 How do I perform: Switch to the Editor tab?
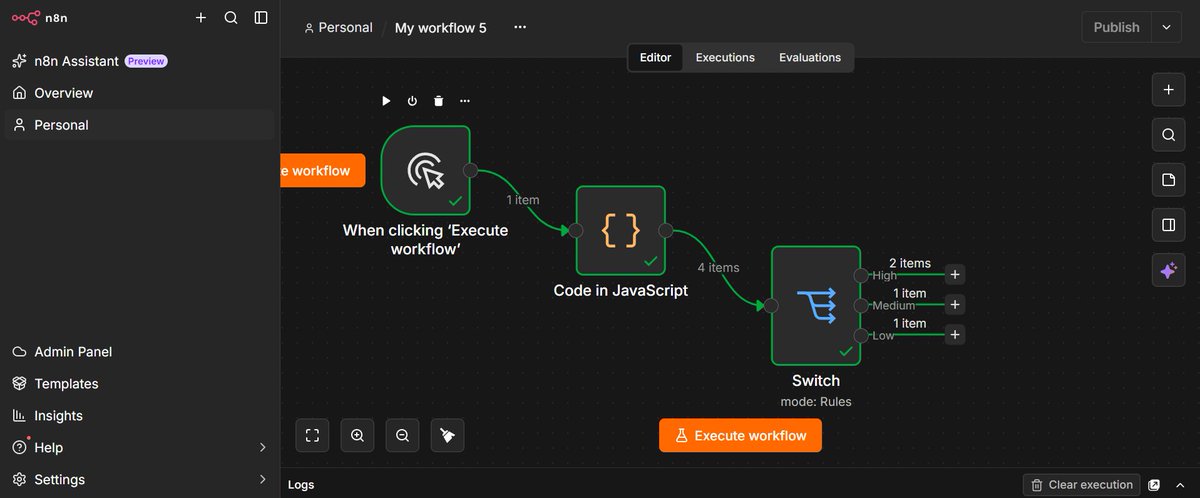(x=656, y=57)
